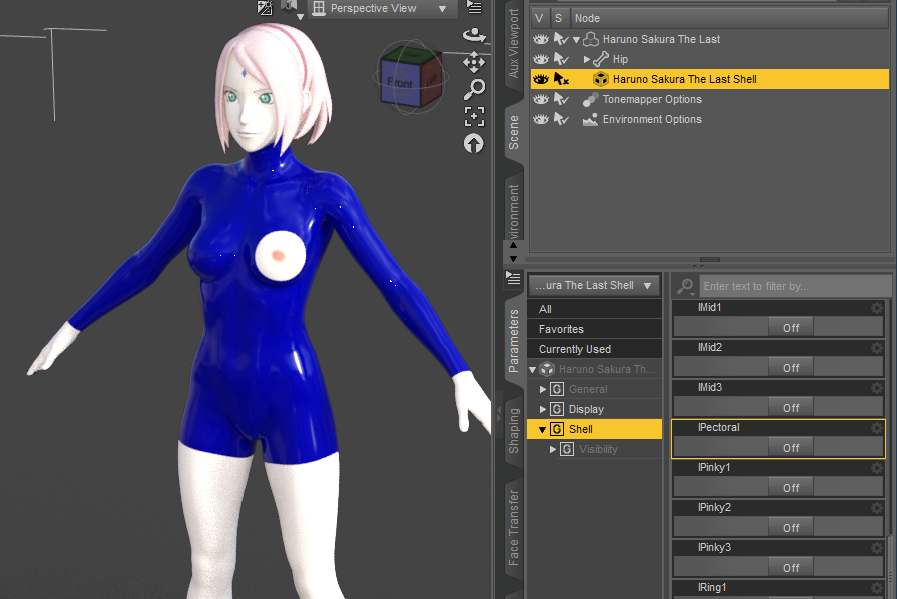This screenshot has height=599, width=897.
Task: Click the view cube Front face
Action: 399,83
